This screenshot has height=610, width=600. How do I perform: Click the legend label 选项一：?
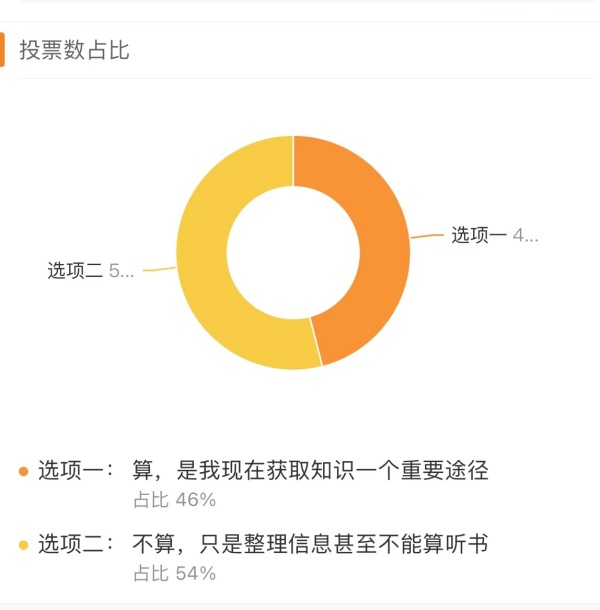coord(76,471)
